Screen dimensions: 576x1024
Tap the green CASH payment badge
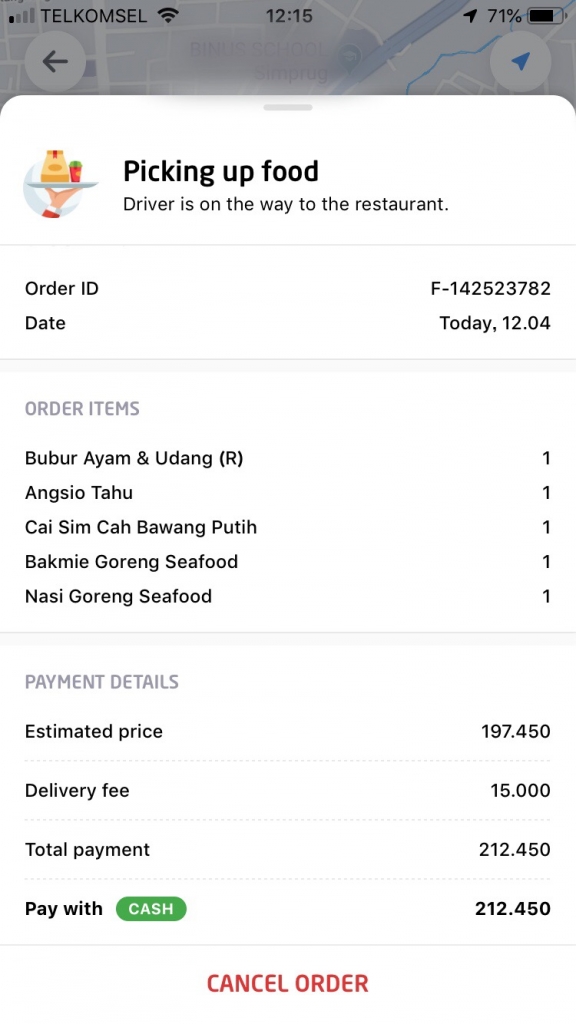point(151,908)
